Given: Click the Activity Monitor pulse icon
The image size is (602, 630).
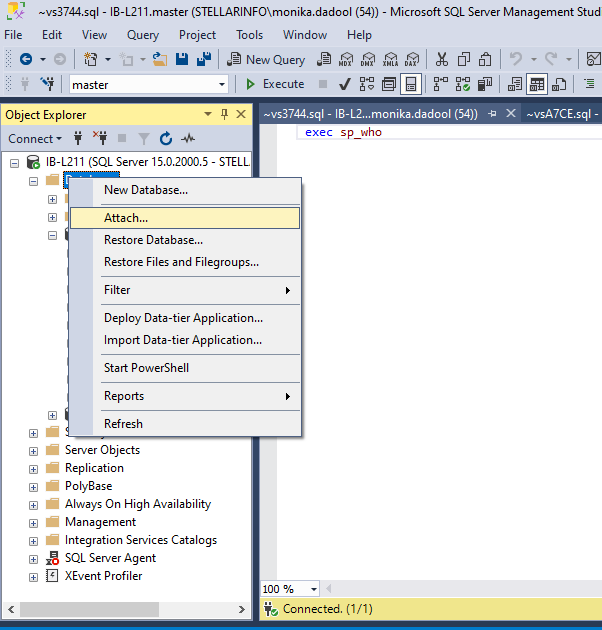Looking at the screenshot, I should pyautogui.click(x=188, y=138).
